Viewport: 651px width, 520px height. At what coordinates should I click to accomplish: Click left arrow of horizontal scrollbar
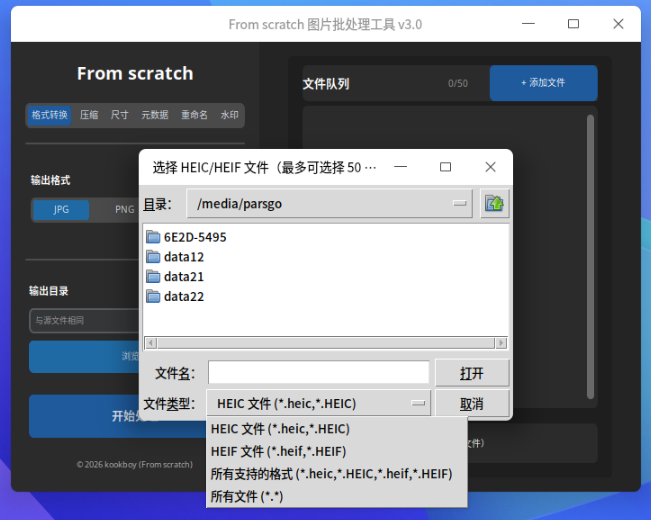151,343
